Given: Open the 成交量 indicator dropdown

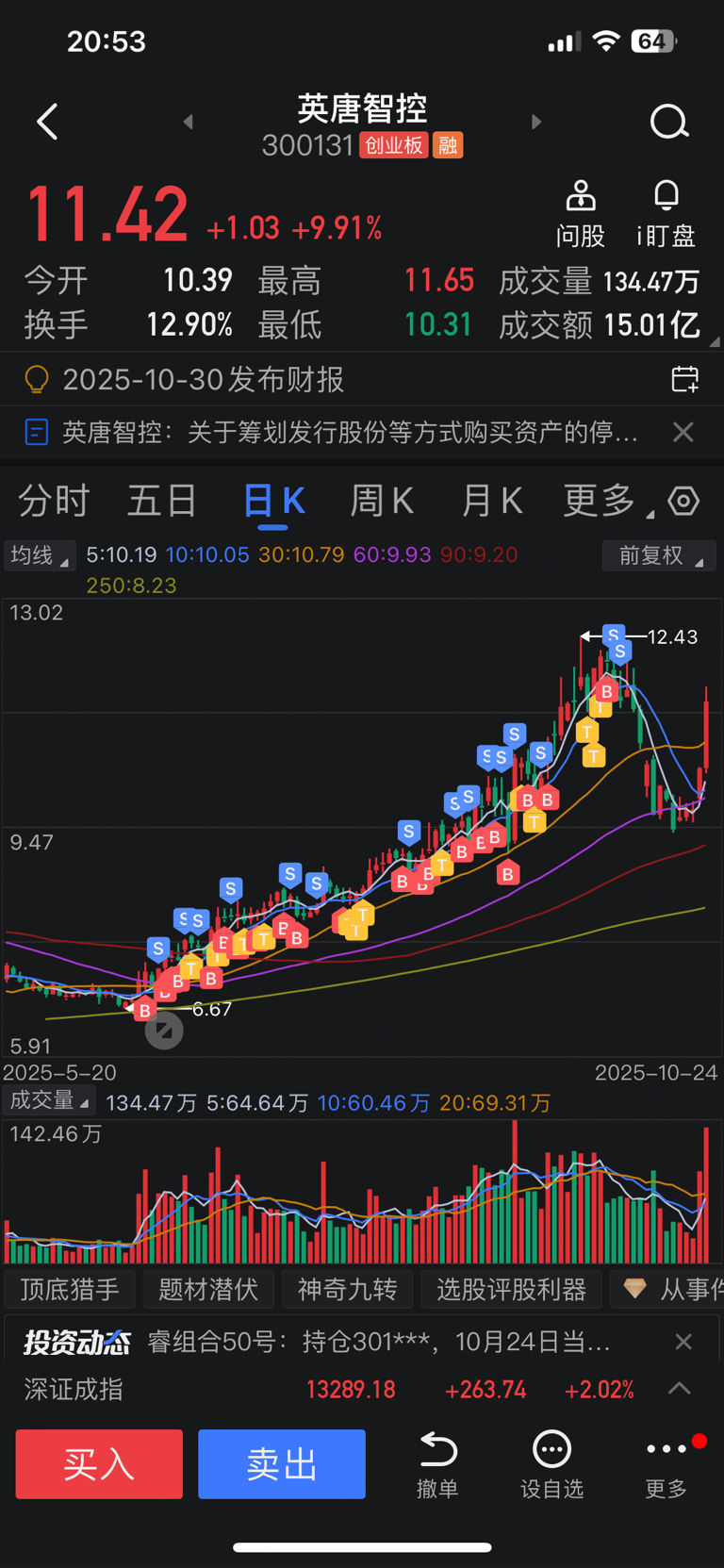Looking at the screenshot, I should [x=49, y=1100].
